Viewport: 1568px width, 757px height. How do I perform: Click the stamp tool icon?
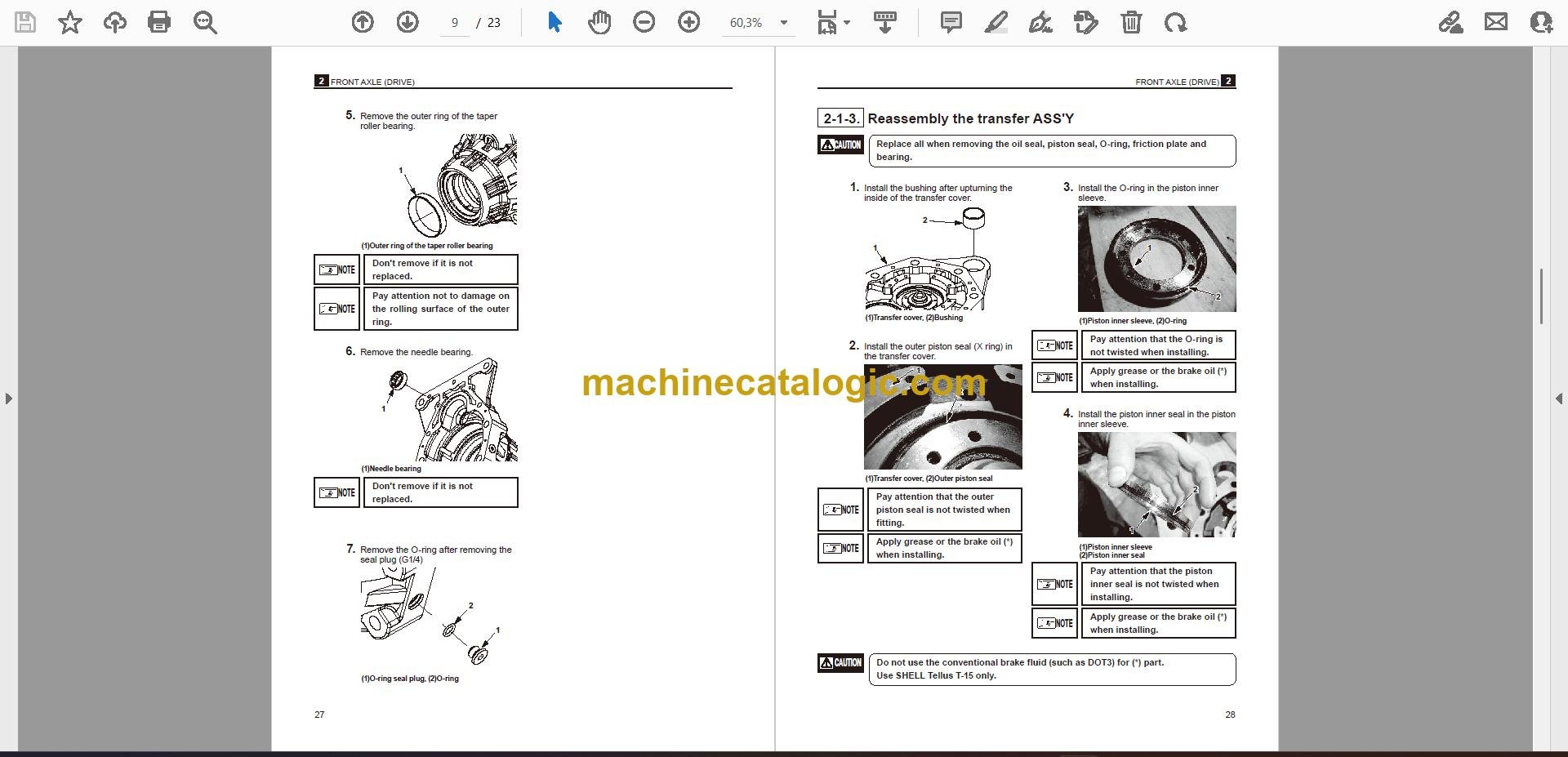[x=1086, y=22]
